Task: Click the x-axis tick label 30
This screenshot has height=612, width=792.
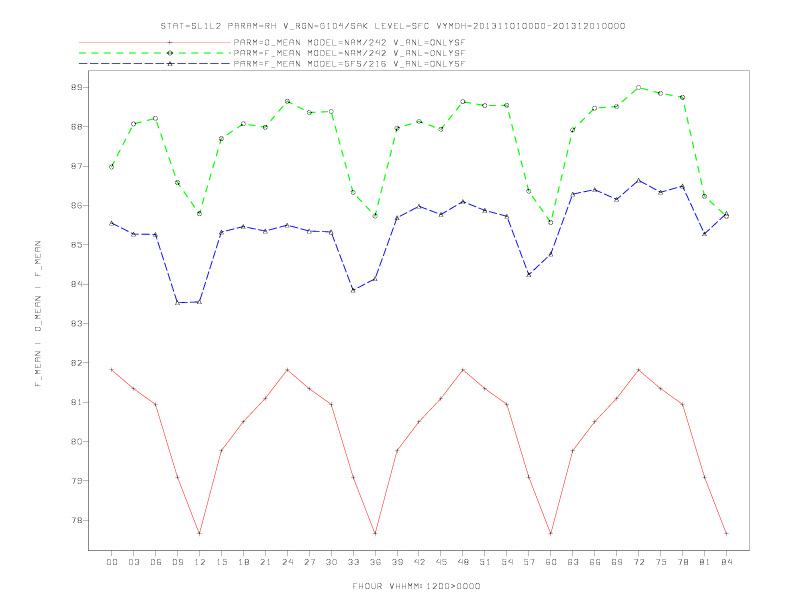Action: tap(331, 562)
